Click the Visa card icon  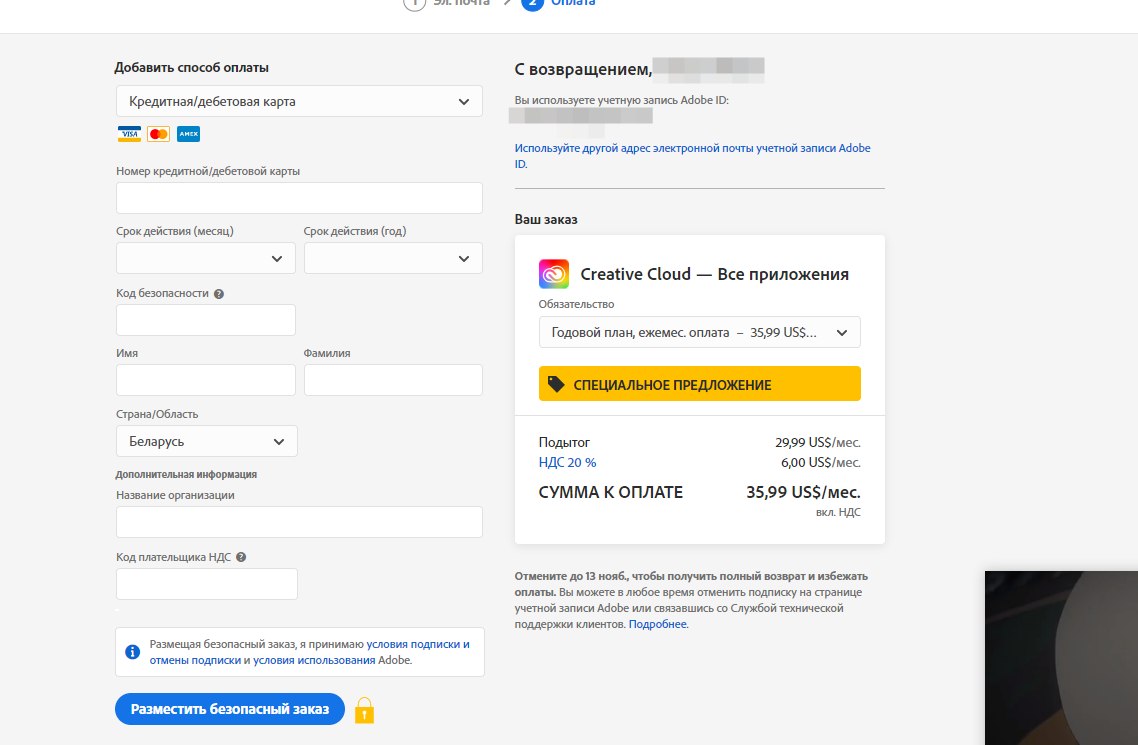click(129, 134)
